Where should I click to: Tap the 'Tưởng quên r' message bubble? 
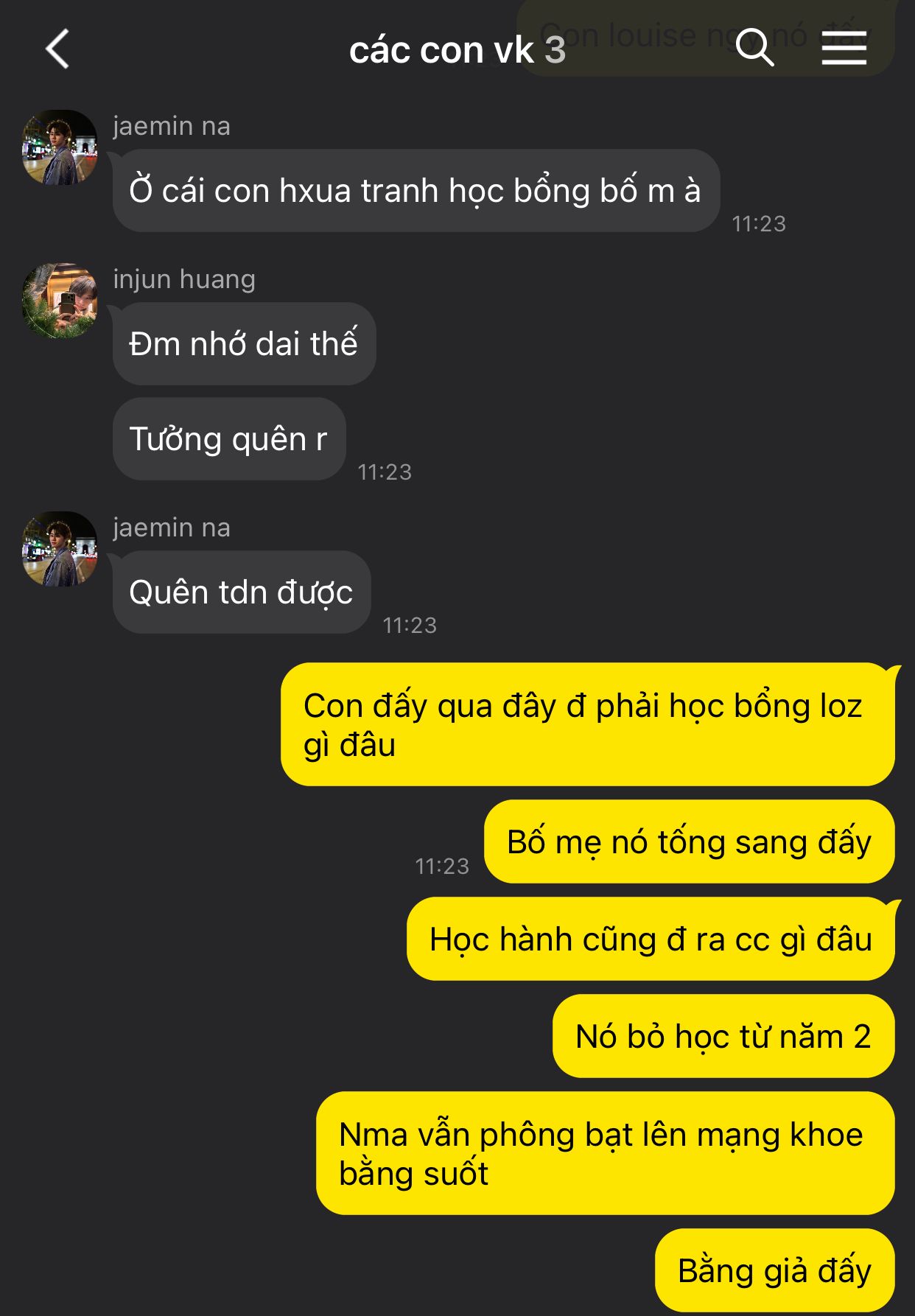tap(229, 439)
